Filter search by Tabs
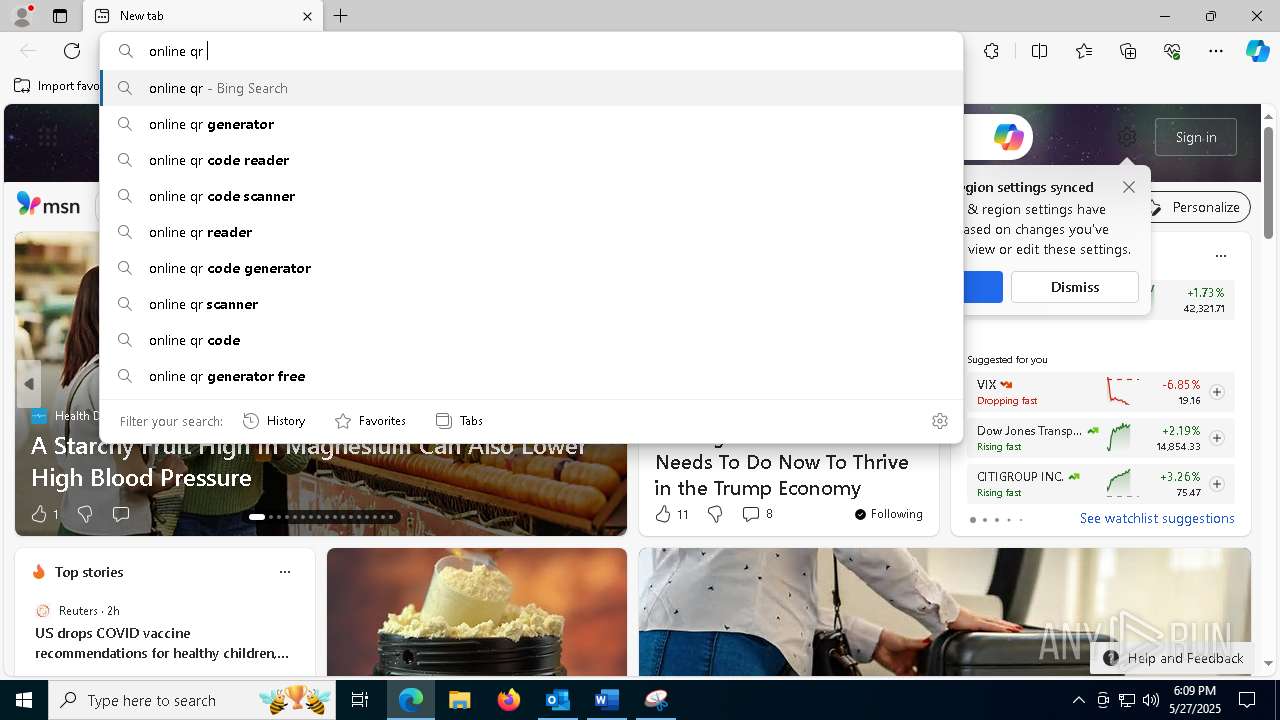The image size is (1280, 720). (x=459, y=421)
